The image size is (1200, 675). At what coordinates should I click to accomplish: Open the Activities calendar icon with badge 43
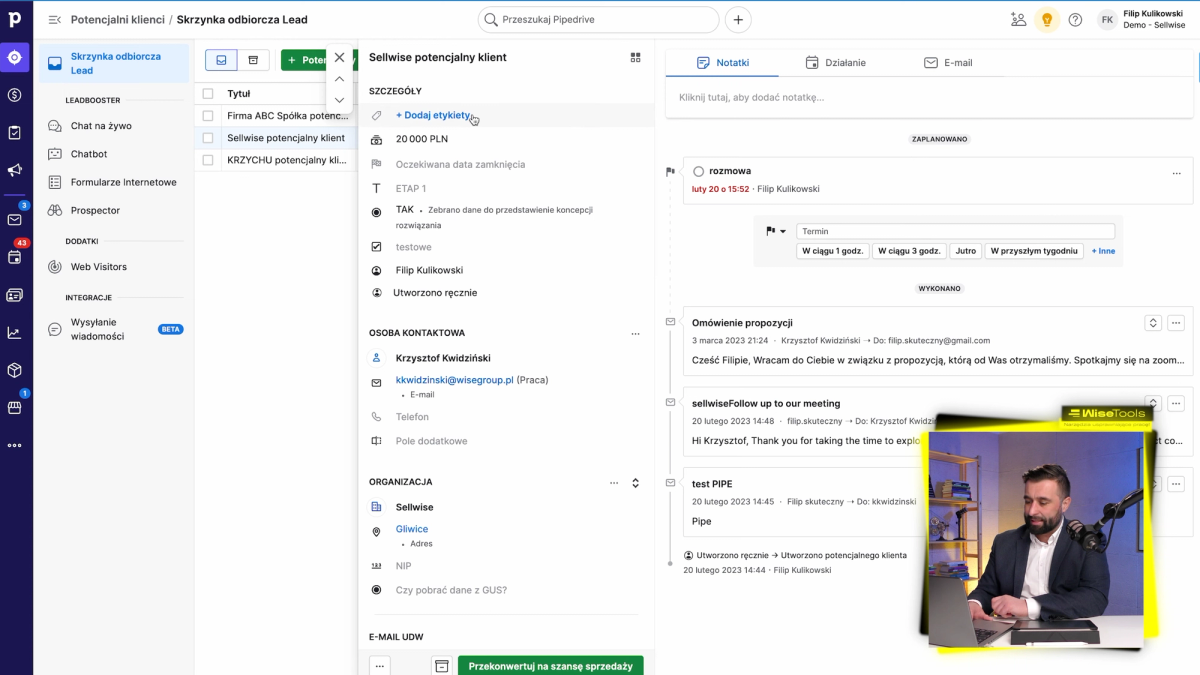(15, 257)
